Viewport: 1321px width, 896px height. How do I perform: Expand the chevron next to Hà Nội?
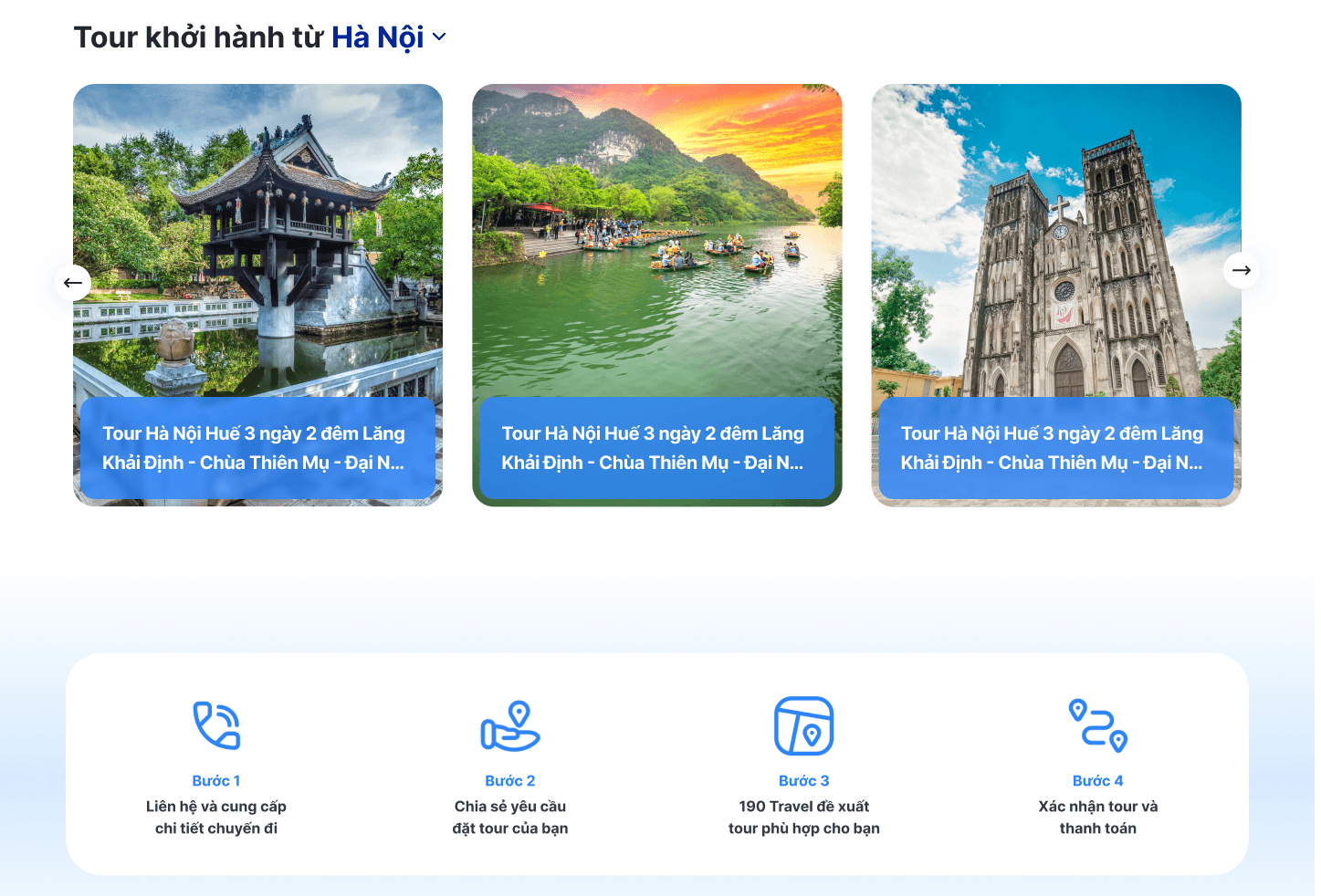point(439,37)
